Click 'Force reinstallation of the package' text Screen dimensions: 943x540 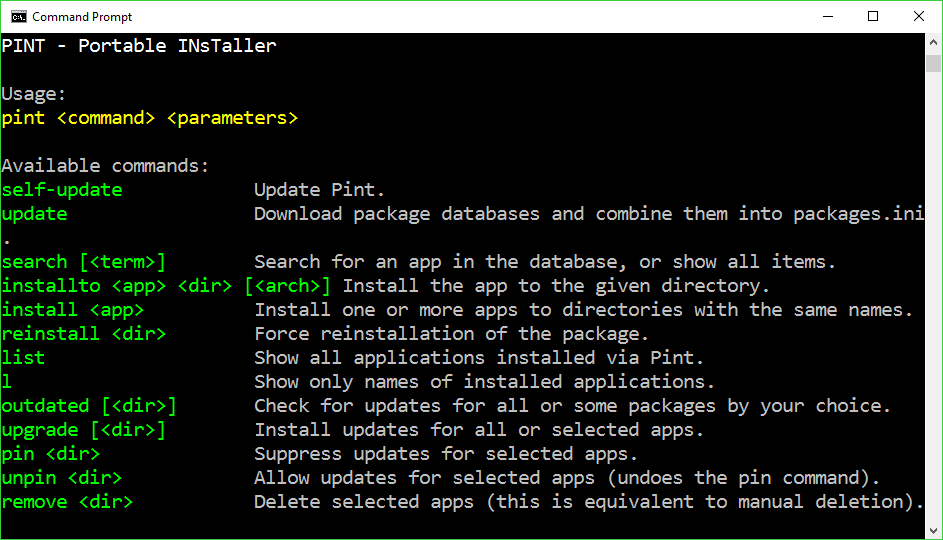pyautogui.click(x=452, y=334)
